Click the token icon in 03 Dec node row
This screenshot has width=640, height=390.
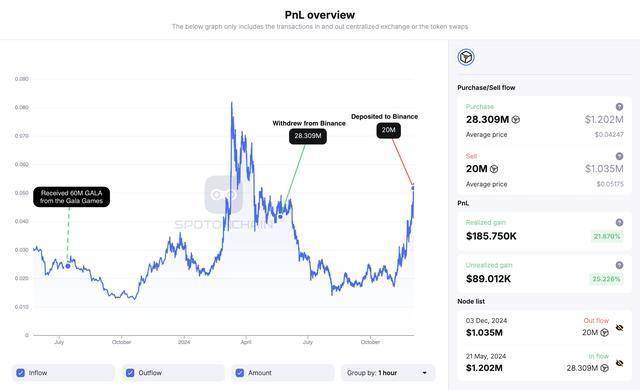tap(604, 332)
